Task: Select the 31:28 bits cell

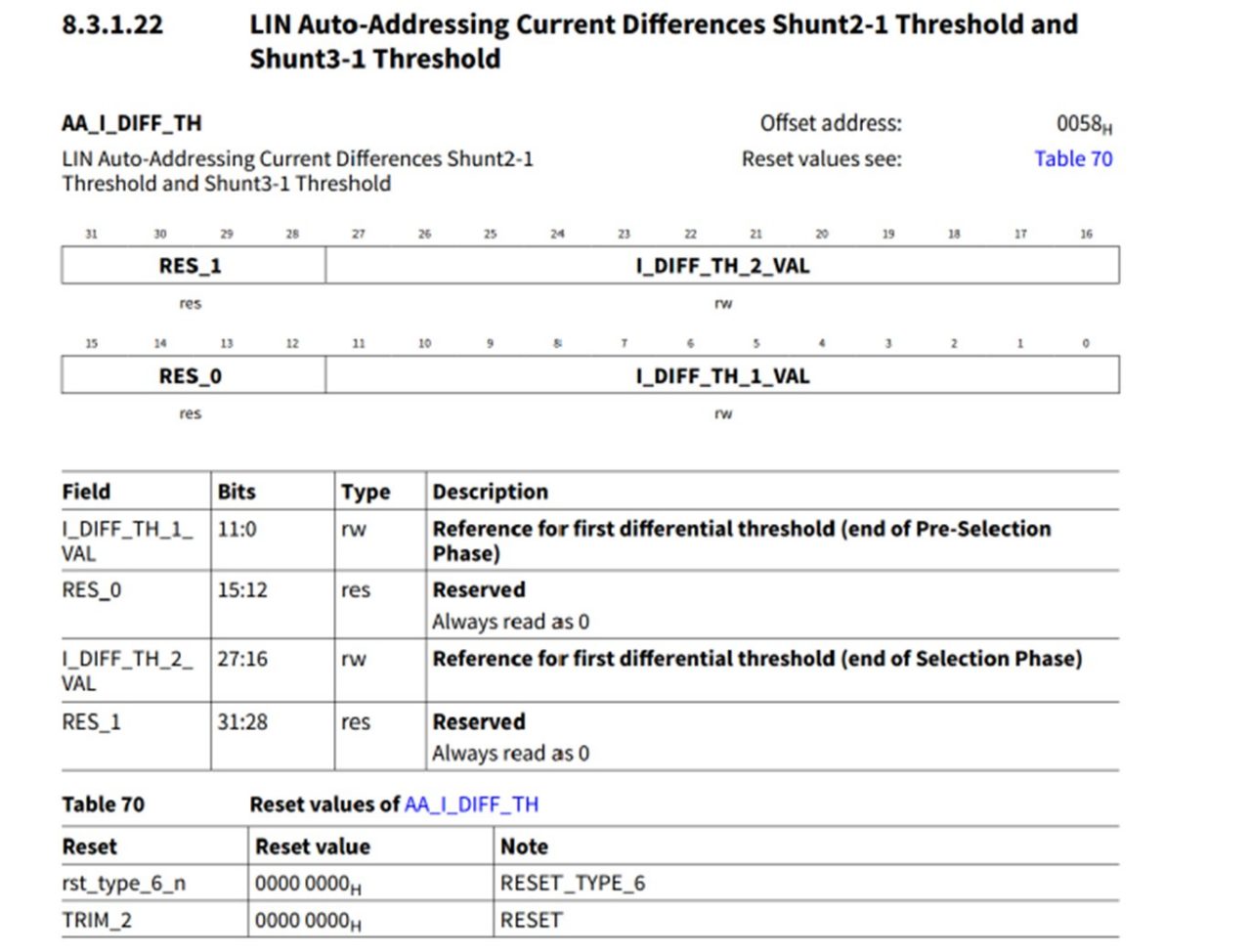Action: click(x=273, y=736)
